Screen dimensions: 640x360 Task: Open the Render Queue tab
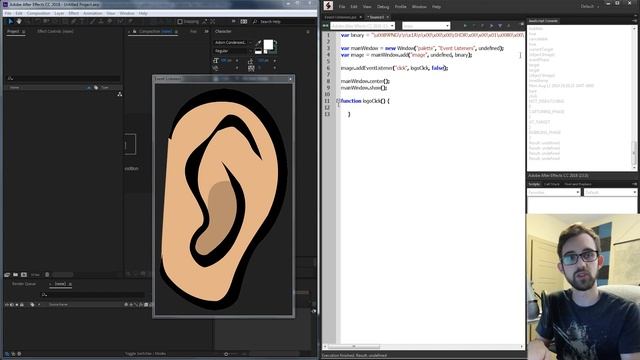pos(24,284)
